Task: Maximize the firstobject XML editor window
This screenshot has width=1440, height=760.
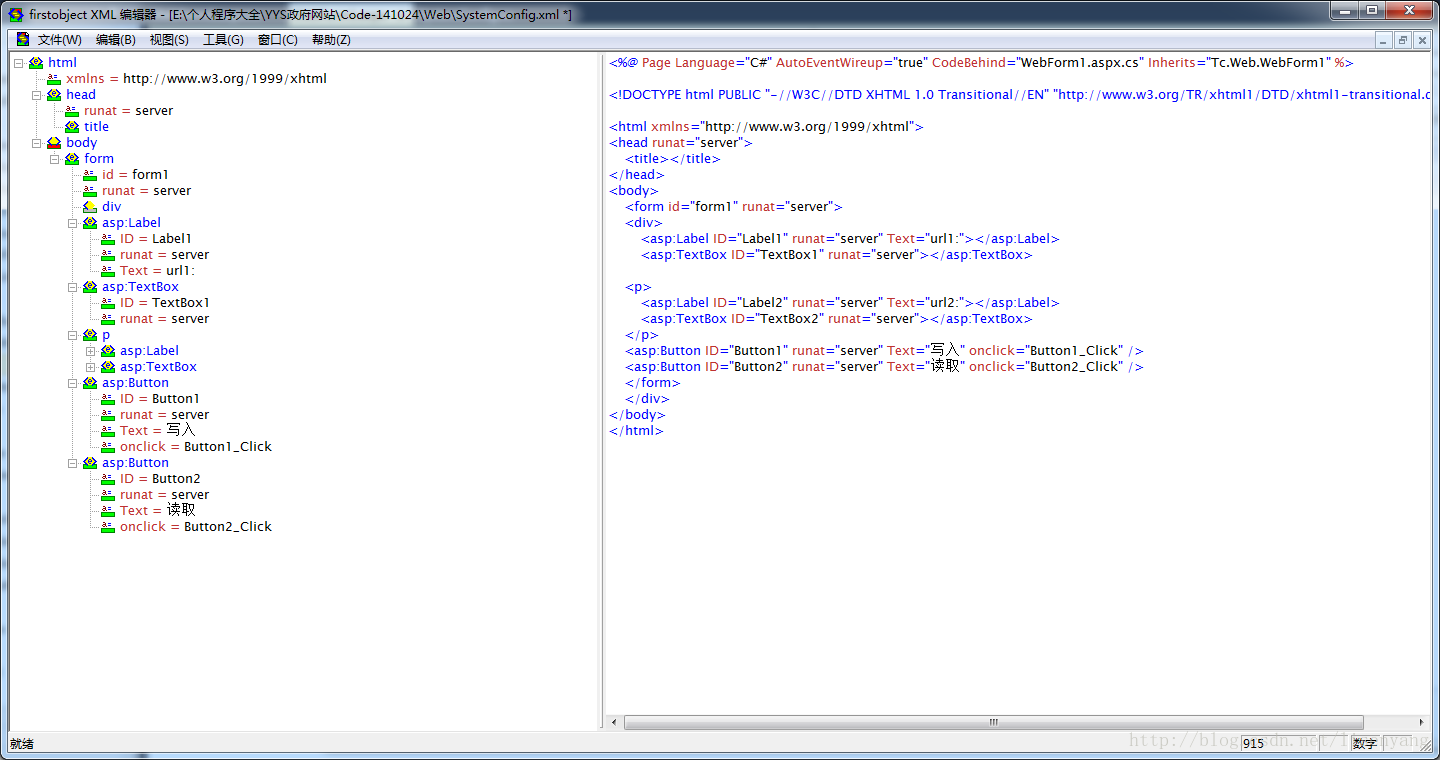Action: coord(1372,10)
